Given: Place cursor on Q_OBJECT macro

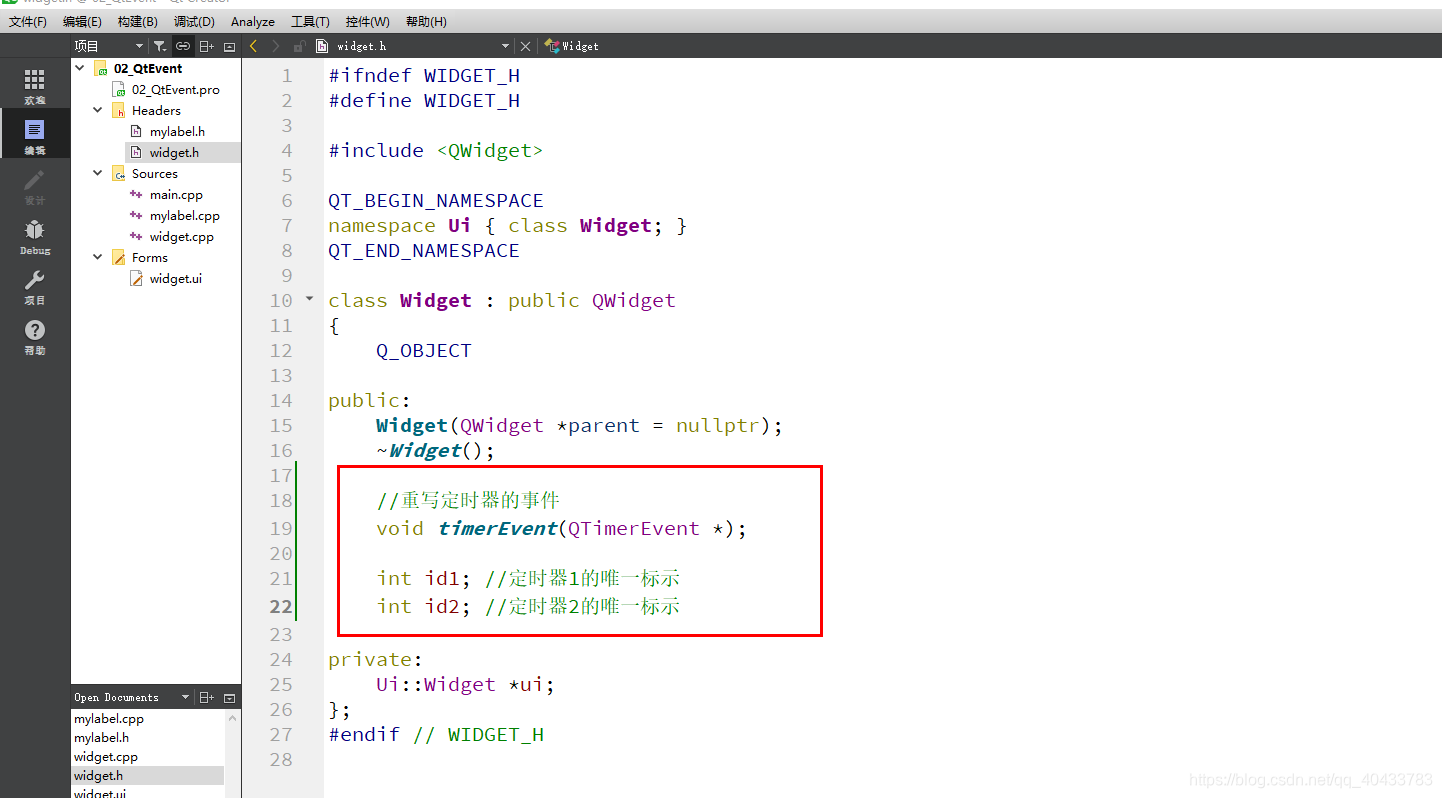Looking at the screenshot, I should coord(424,350).
